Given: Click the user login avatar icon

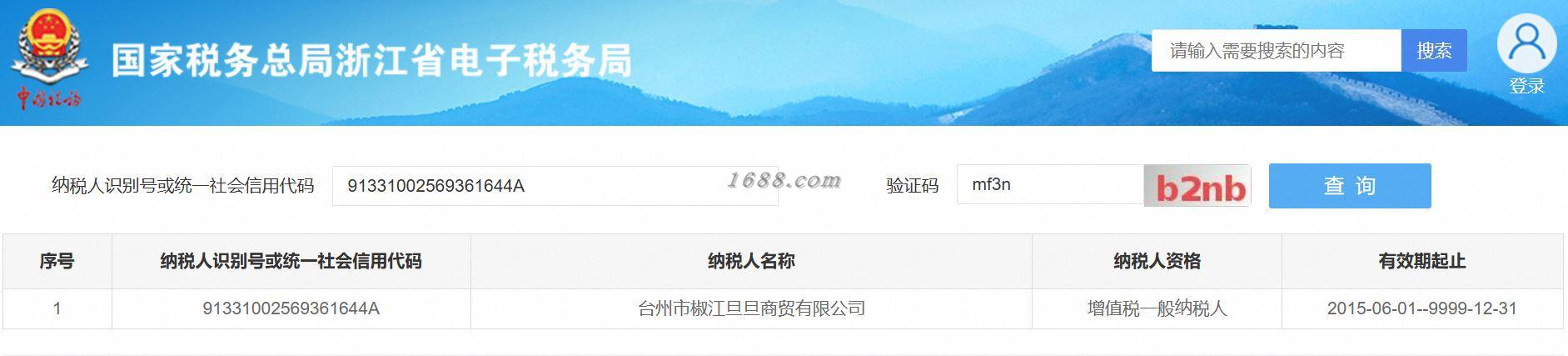Looking at the screenshot, I should pos(1526,43).
